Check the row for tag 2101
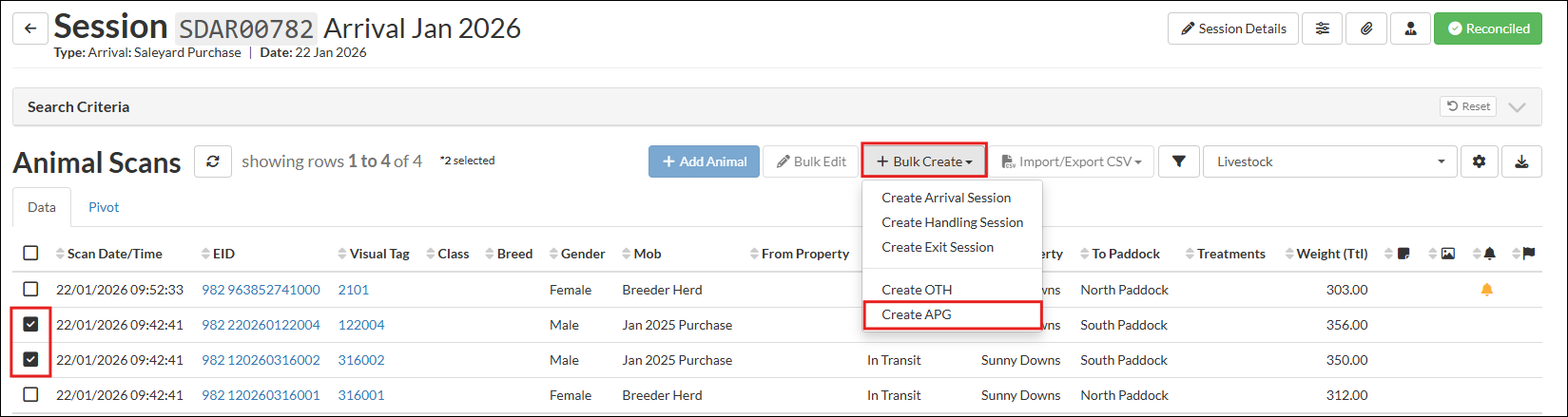The width and height of the screenshot is (1568, 417). coord(30,290)
